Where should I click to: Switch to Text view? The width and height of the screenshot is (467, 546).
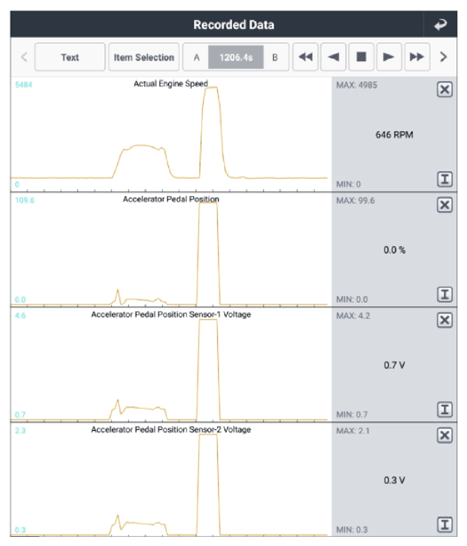[x=70, y=57]
